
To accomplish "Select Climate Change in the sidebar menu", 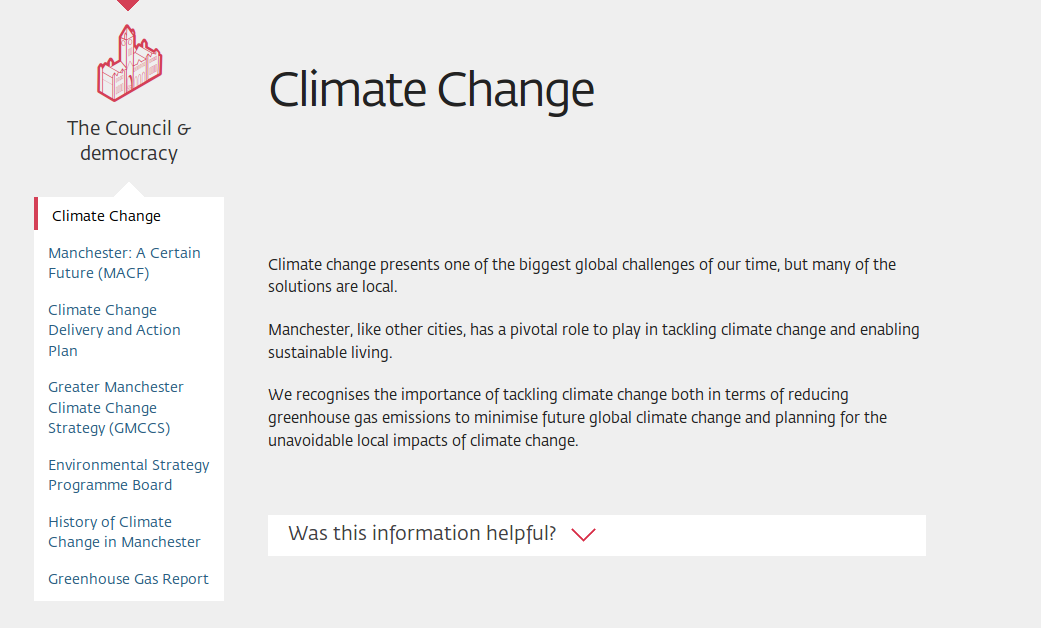I will pyautogui.click(x=106, y=216).
